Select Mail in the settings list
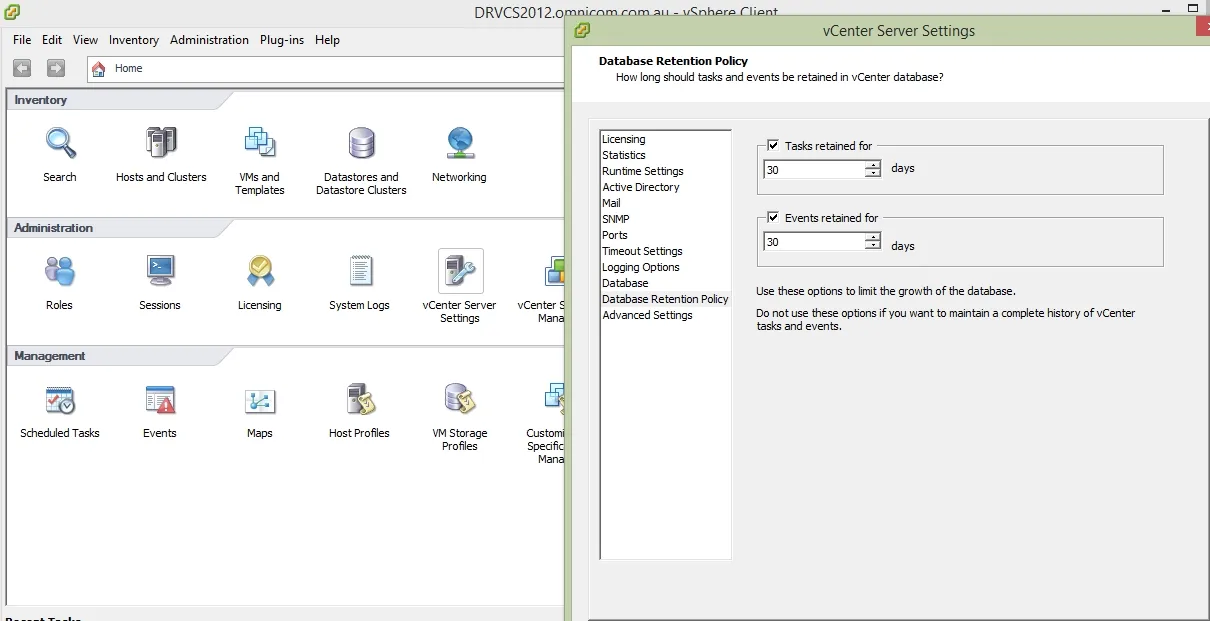The height and width of the screenshot is (621, 1210). [611, 203]
